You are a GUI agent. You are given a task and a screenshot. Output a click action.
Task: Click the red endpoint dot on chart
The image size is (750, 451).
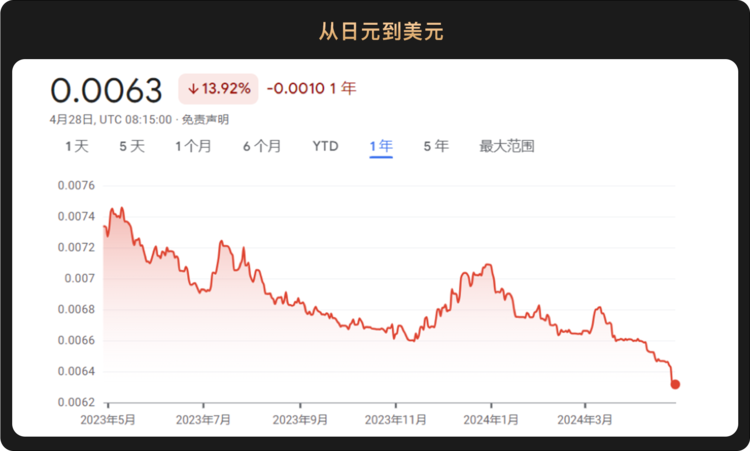pyautogui.click(x=675, y=384)
